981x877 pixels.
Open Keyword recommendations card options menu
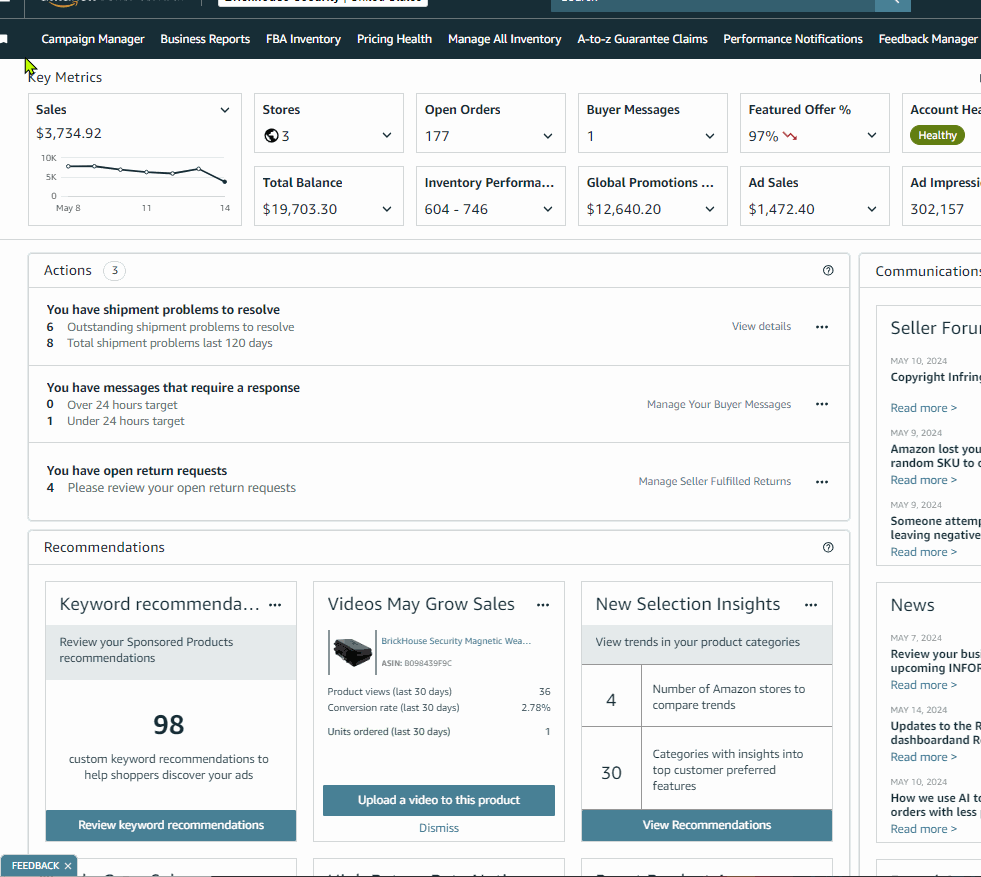275,605
